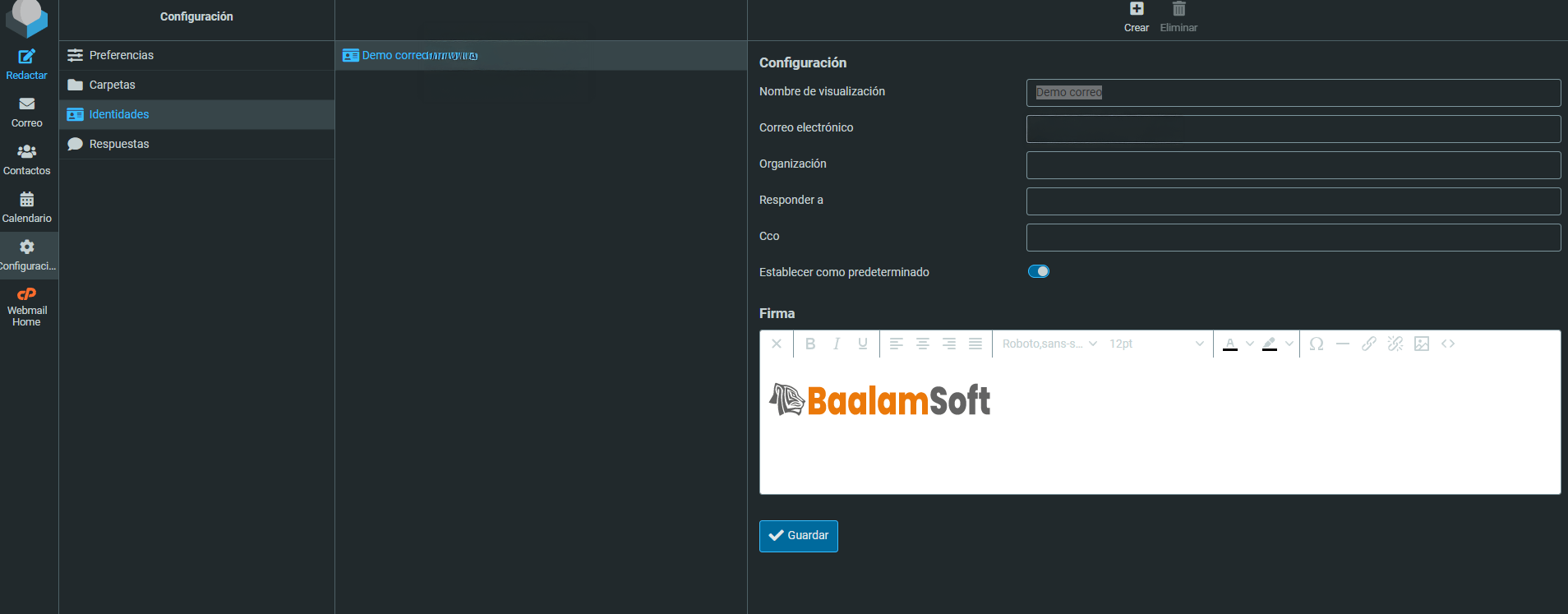Switch signature editor to plain text (X)

(777, 344)
